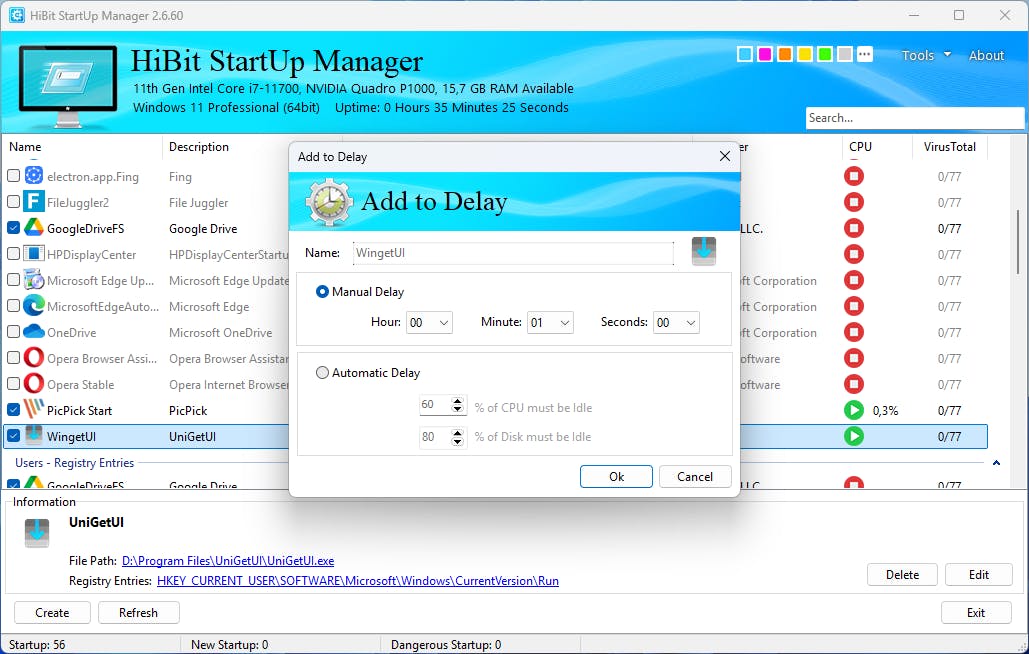The height and width of the screenshot is (654, 1029).
Task: Open the Minute dropdown
Action: 550,322
